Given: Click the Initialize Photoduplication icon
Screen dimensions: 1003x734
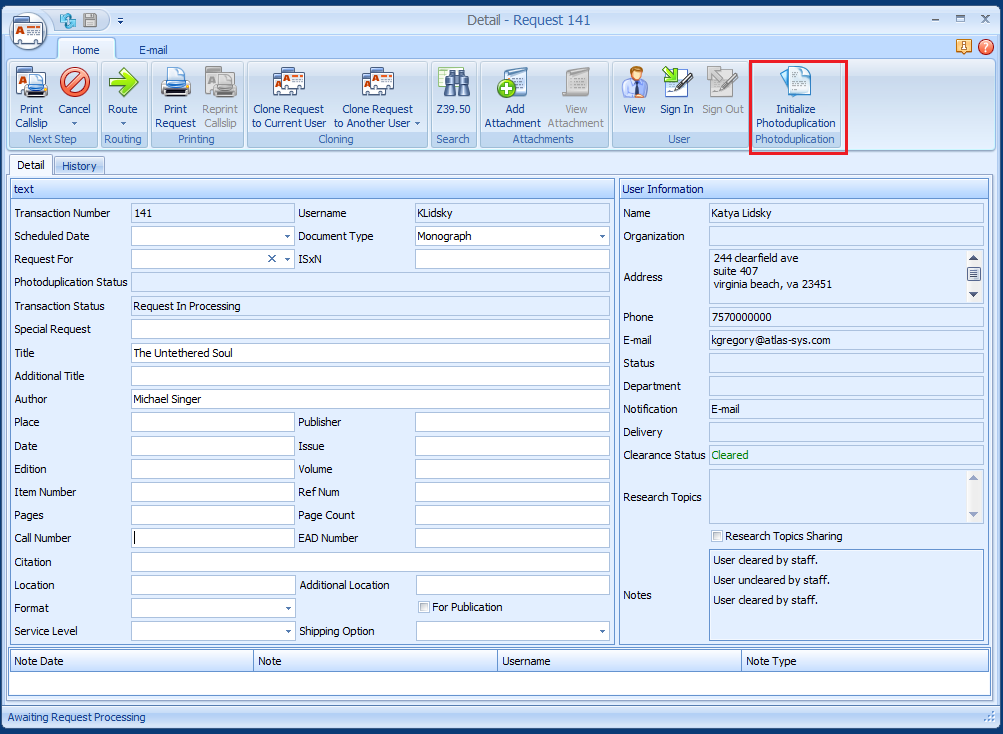Looking at the screenshot, I should (x=797, y=95).
